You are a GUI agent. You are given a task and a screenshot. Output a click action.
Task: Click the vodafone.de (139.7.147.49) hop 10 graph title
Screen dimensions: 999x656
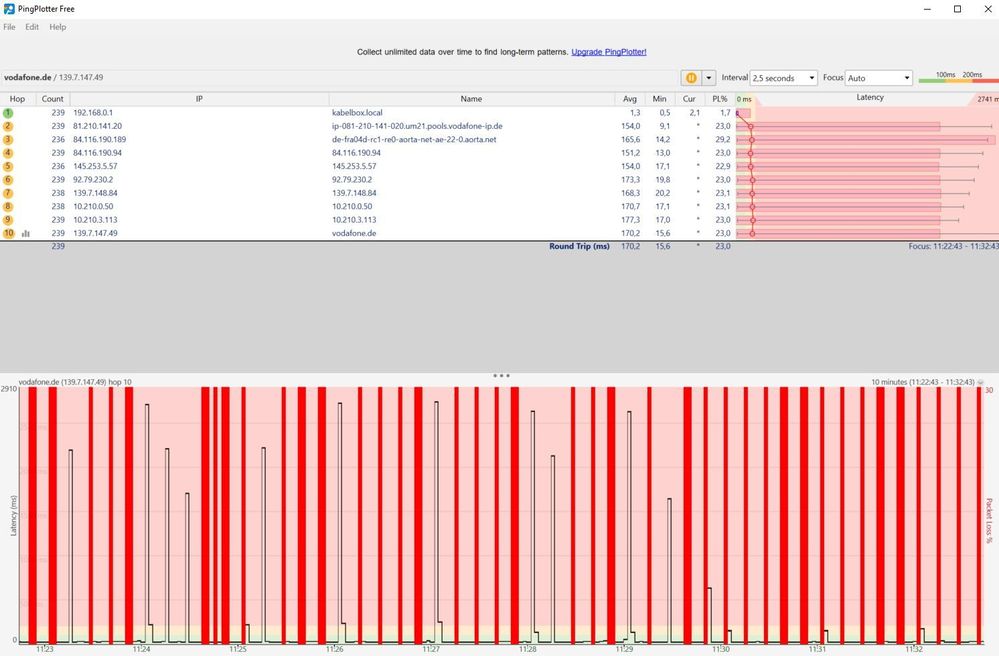(x=75, y=382)
